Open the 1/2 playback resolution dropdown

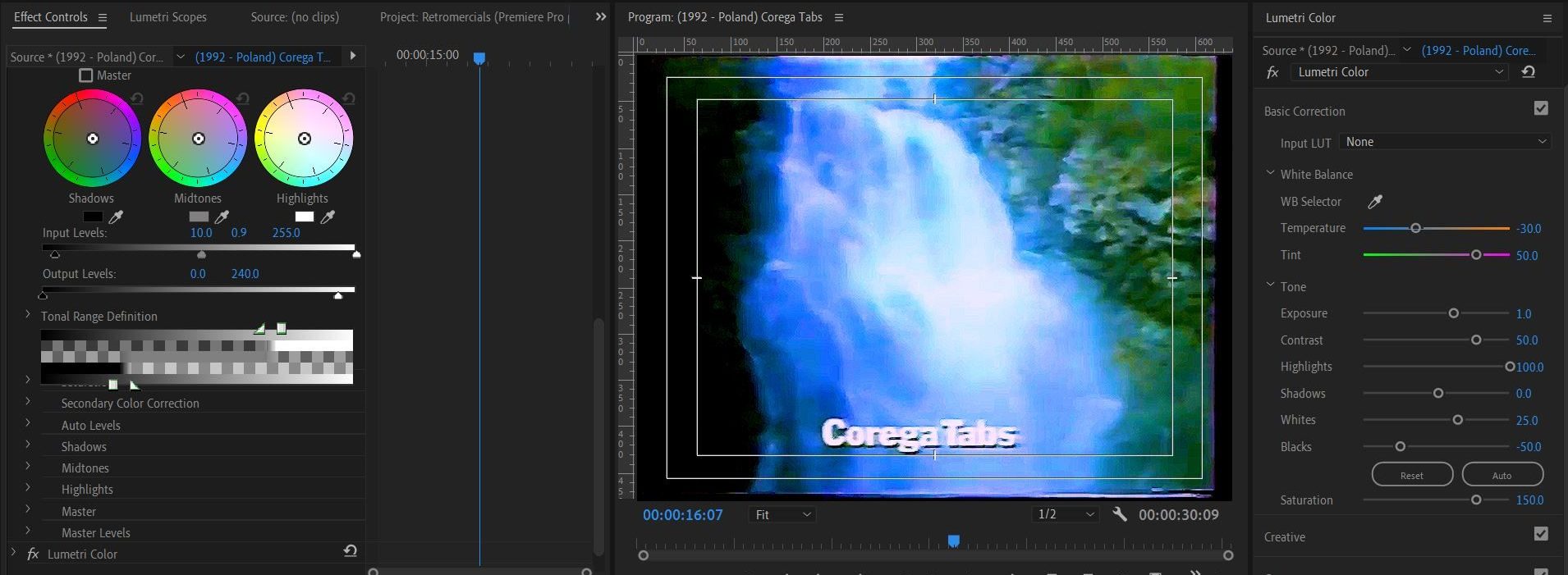[1066, 514]
